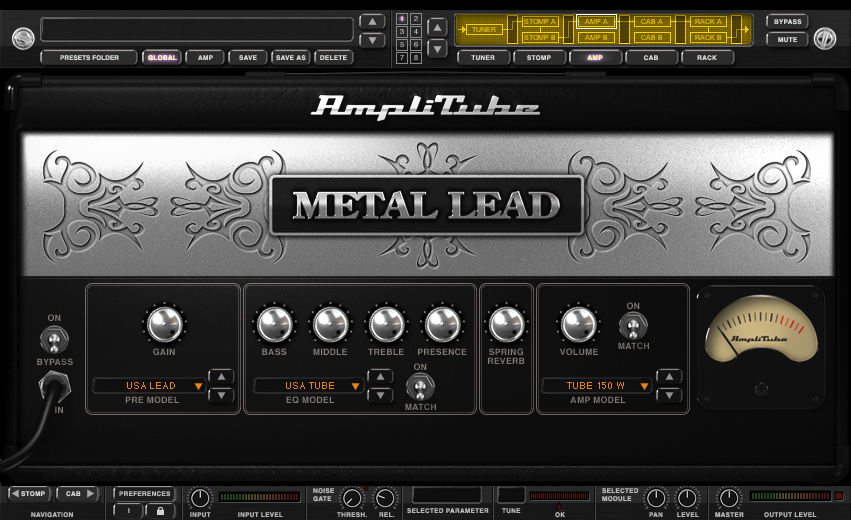Select preset slot 1
The height and width of the screenshot is (520, 851).
402,19
